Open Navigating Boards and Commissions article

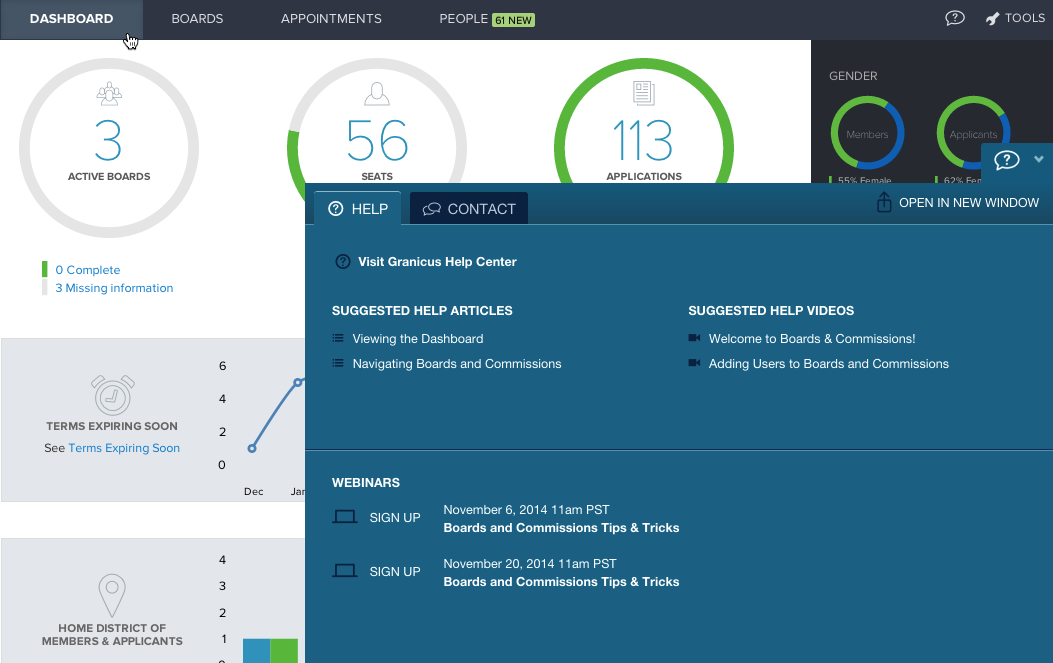(x=457, y=364)
